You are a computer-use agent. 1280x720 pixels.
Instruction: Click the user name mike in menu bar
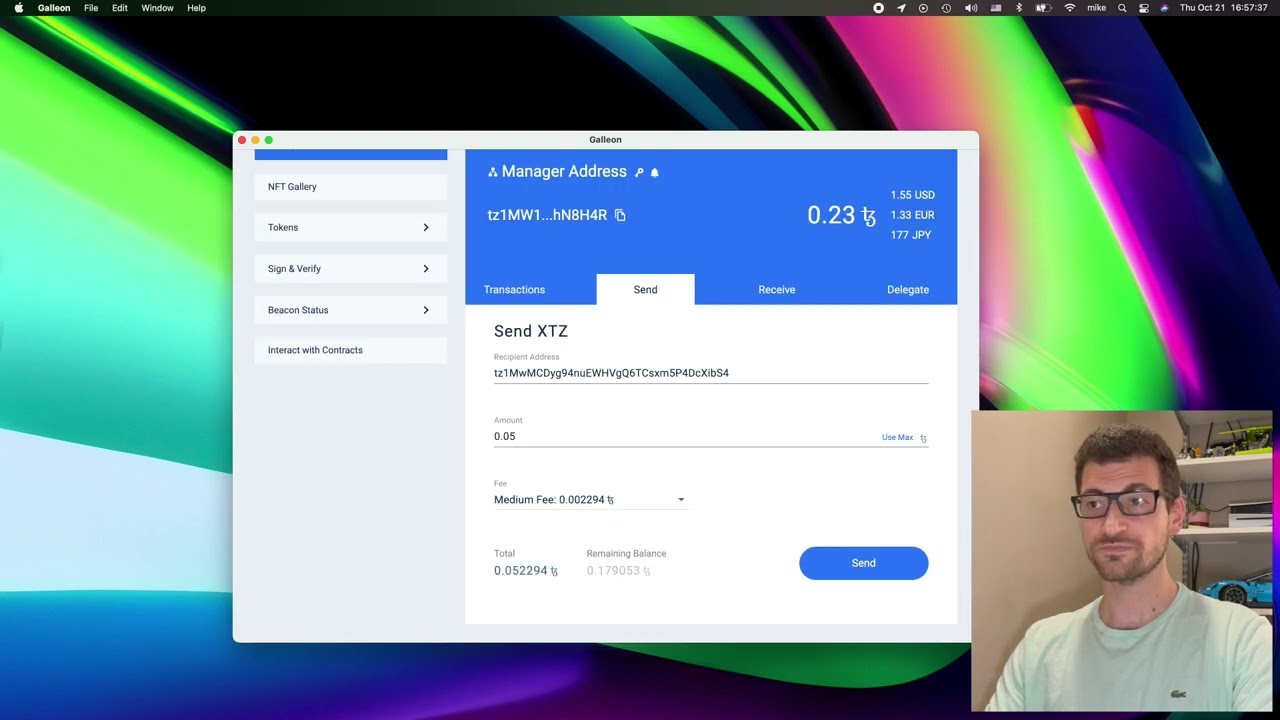pos(1097,8)
